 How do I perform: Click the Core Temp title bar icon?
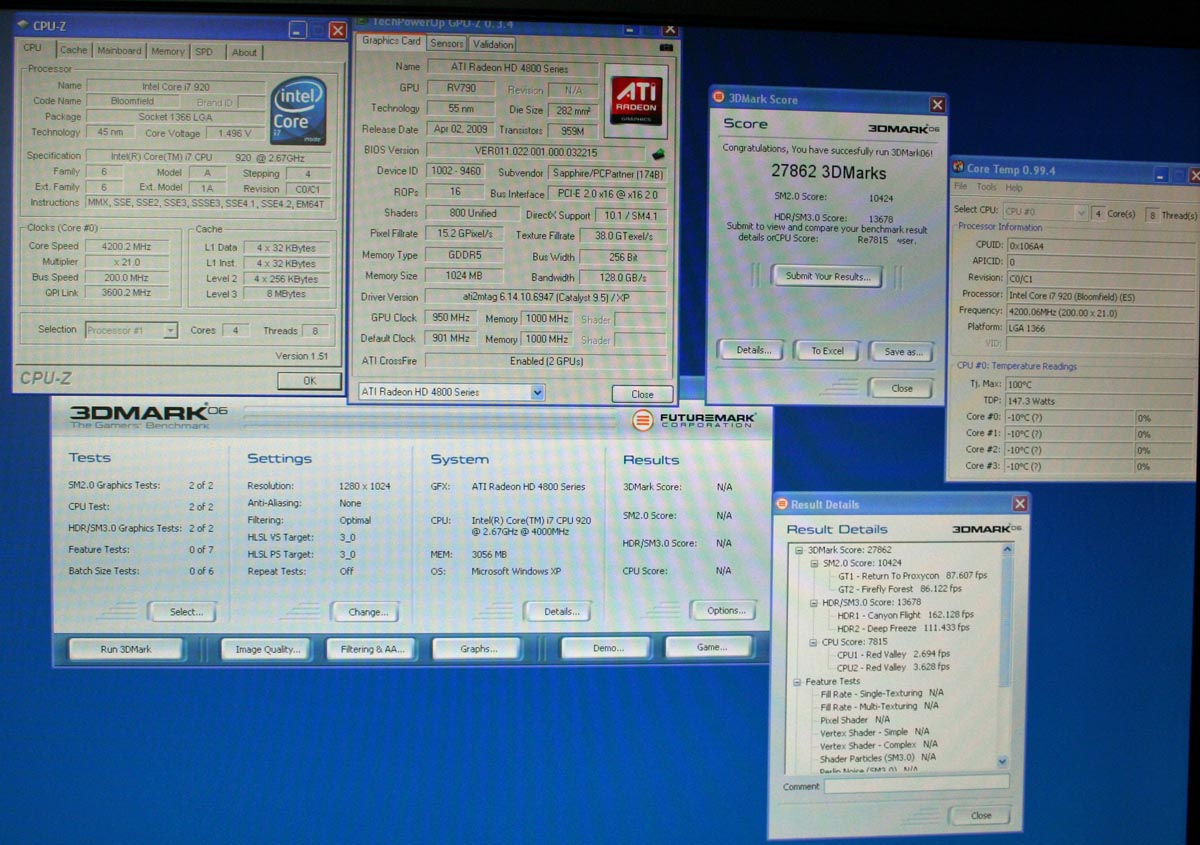[958, 169]
